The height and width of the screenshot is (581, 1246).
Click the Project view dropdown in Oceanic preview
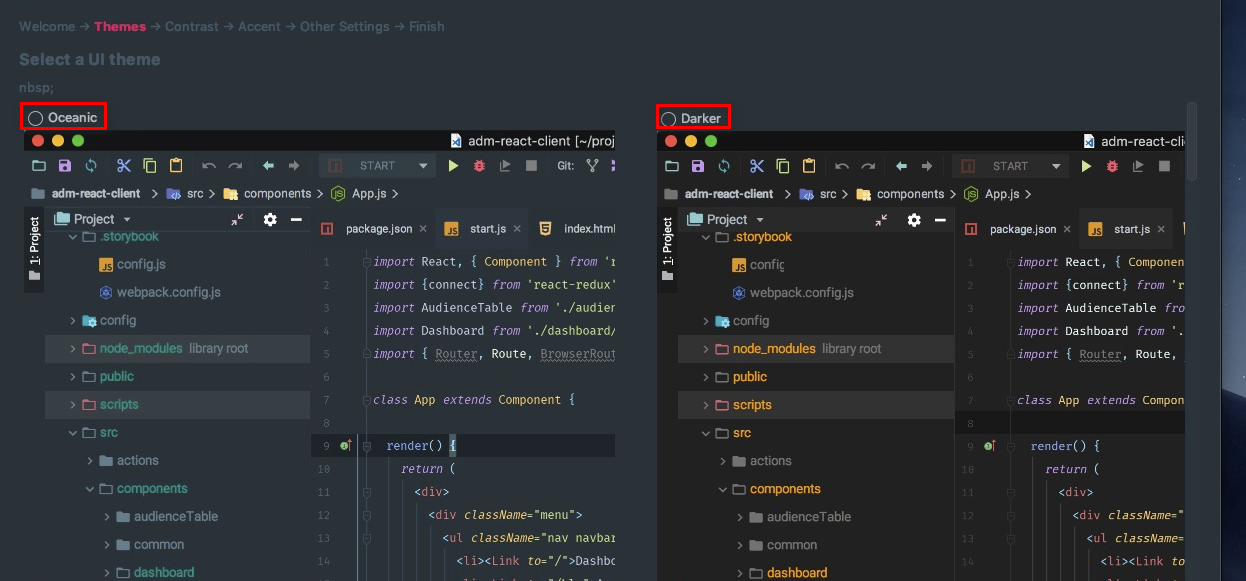(x=92, y=219)
